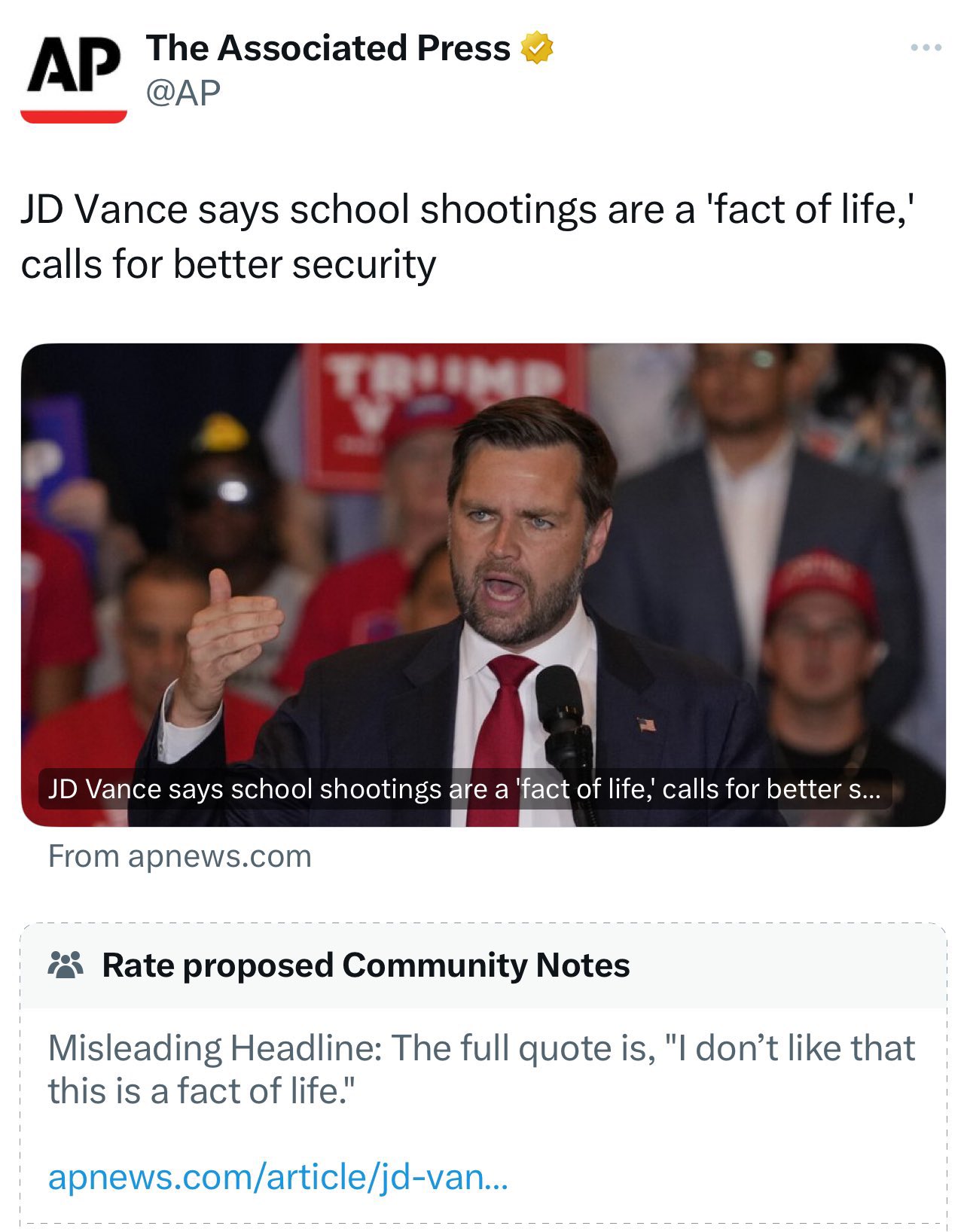Click the gold verified badge
This screenshot has height=1232, width=967.
(536, 48)
